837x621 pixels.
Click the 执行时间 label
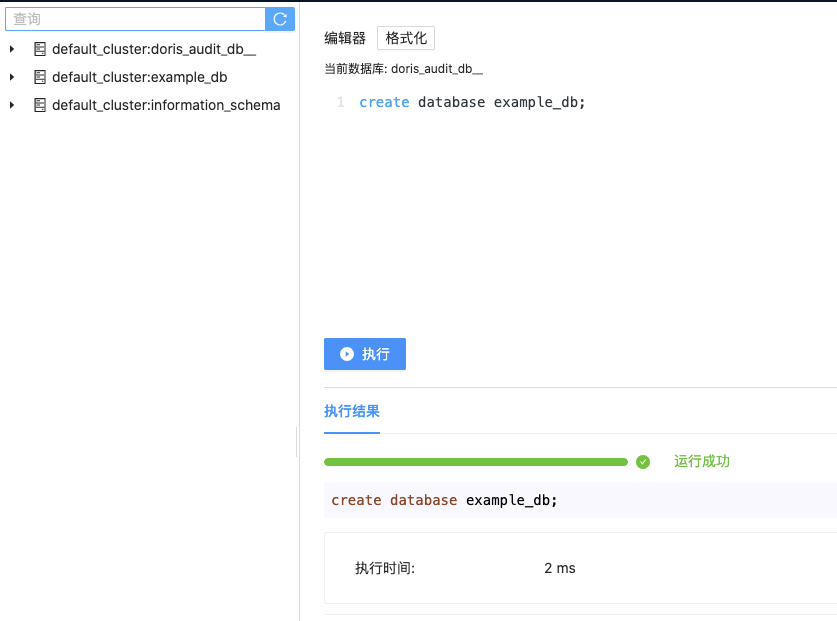pyautogui.click(x=385, y=568)
